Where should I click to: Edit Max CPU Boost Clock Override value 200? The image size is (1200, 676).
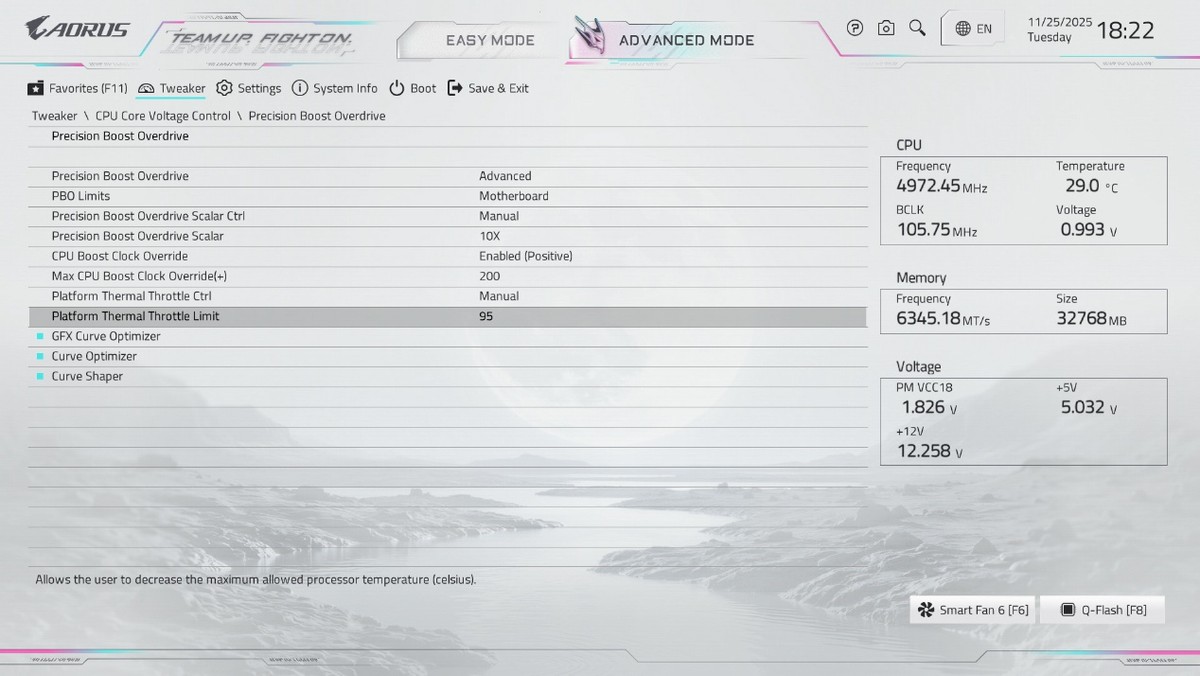489,276
